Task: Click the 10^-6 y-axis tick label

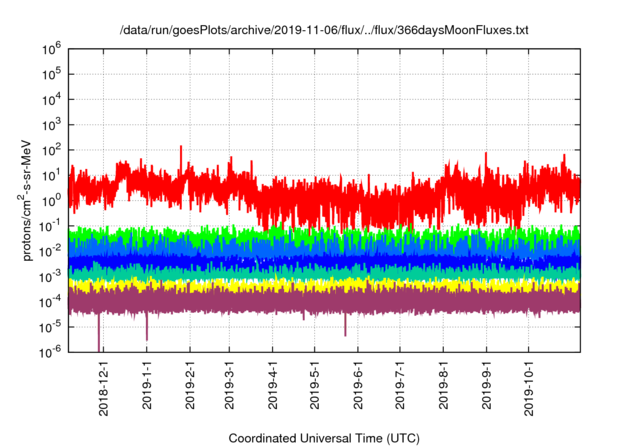Action: pos(50,352)
